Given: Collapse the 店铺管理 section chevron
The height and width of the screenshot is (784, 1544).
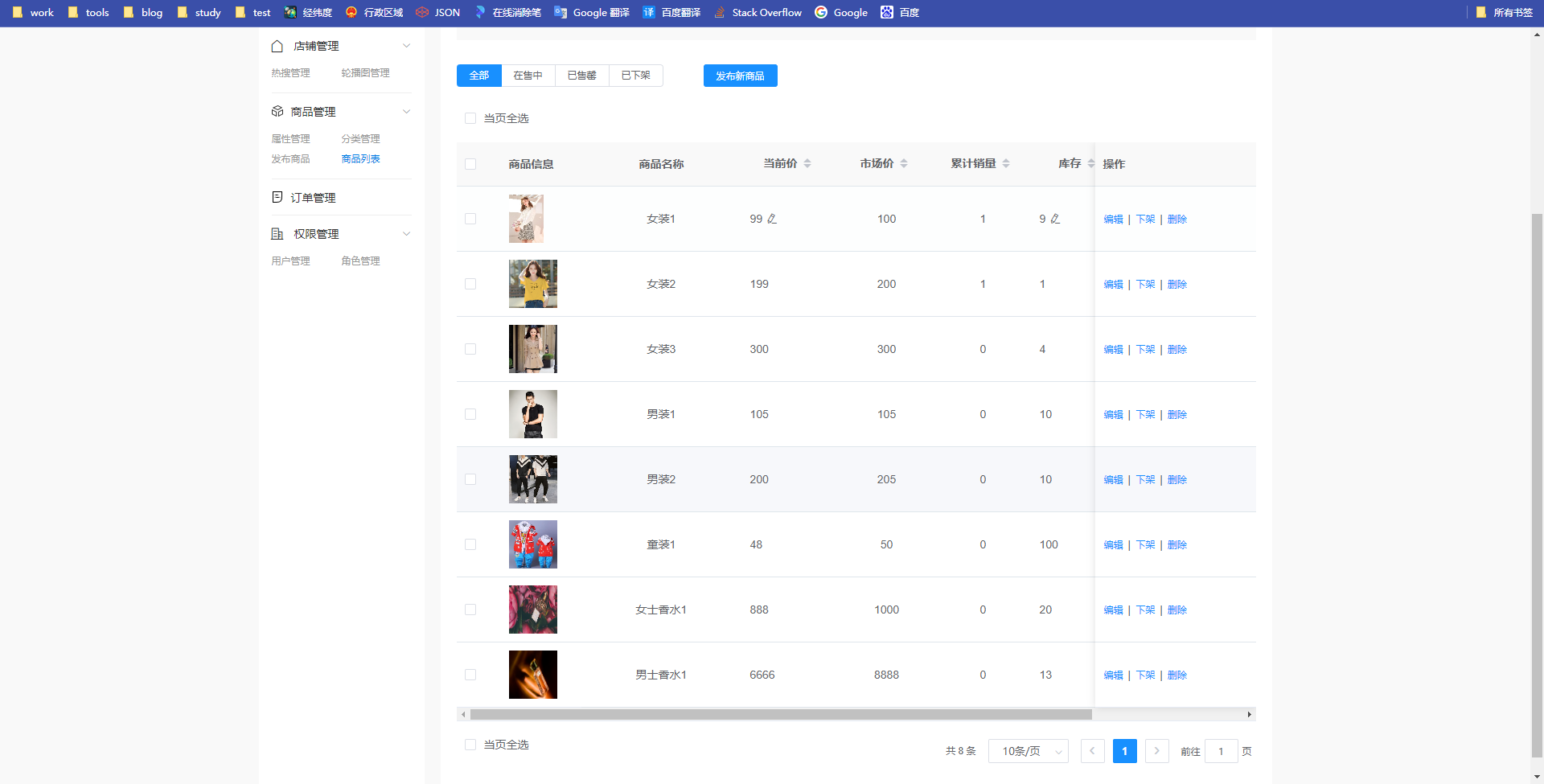Looking at the screenshot, I should coord(407,45).
